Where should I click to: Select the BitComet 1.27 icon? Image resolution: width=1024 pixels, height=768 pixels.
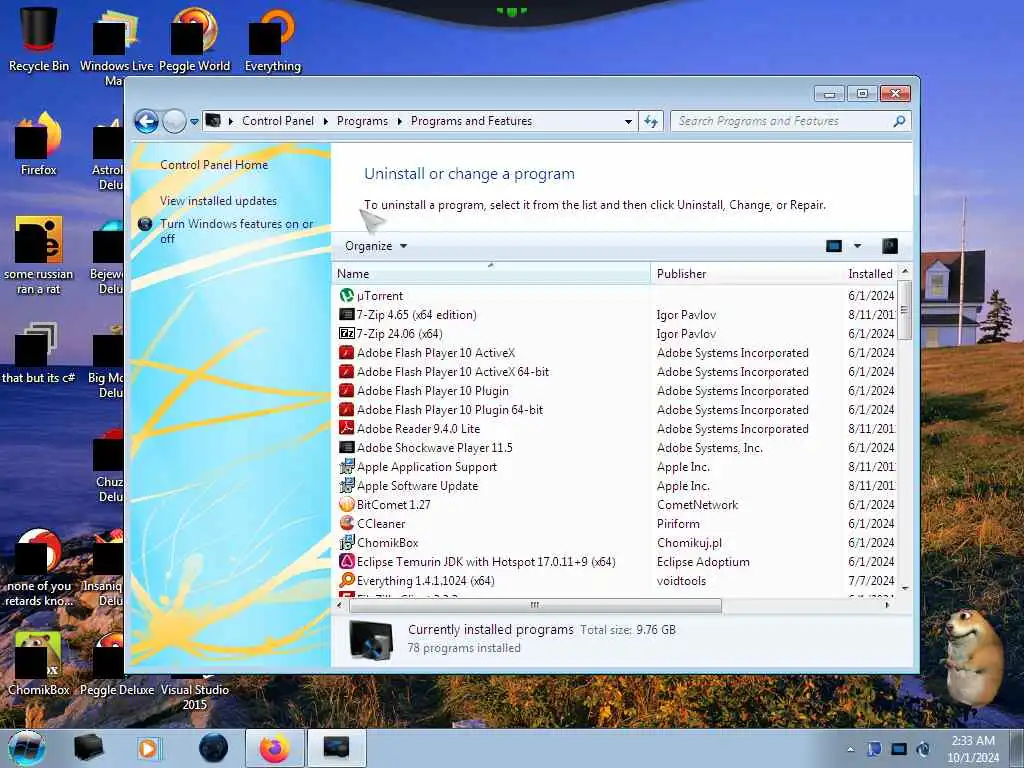[347, 504]
